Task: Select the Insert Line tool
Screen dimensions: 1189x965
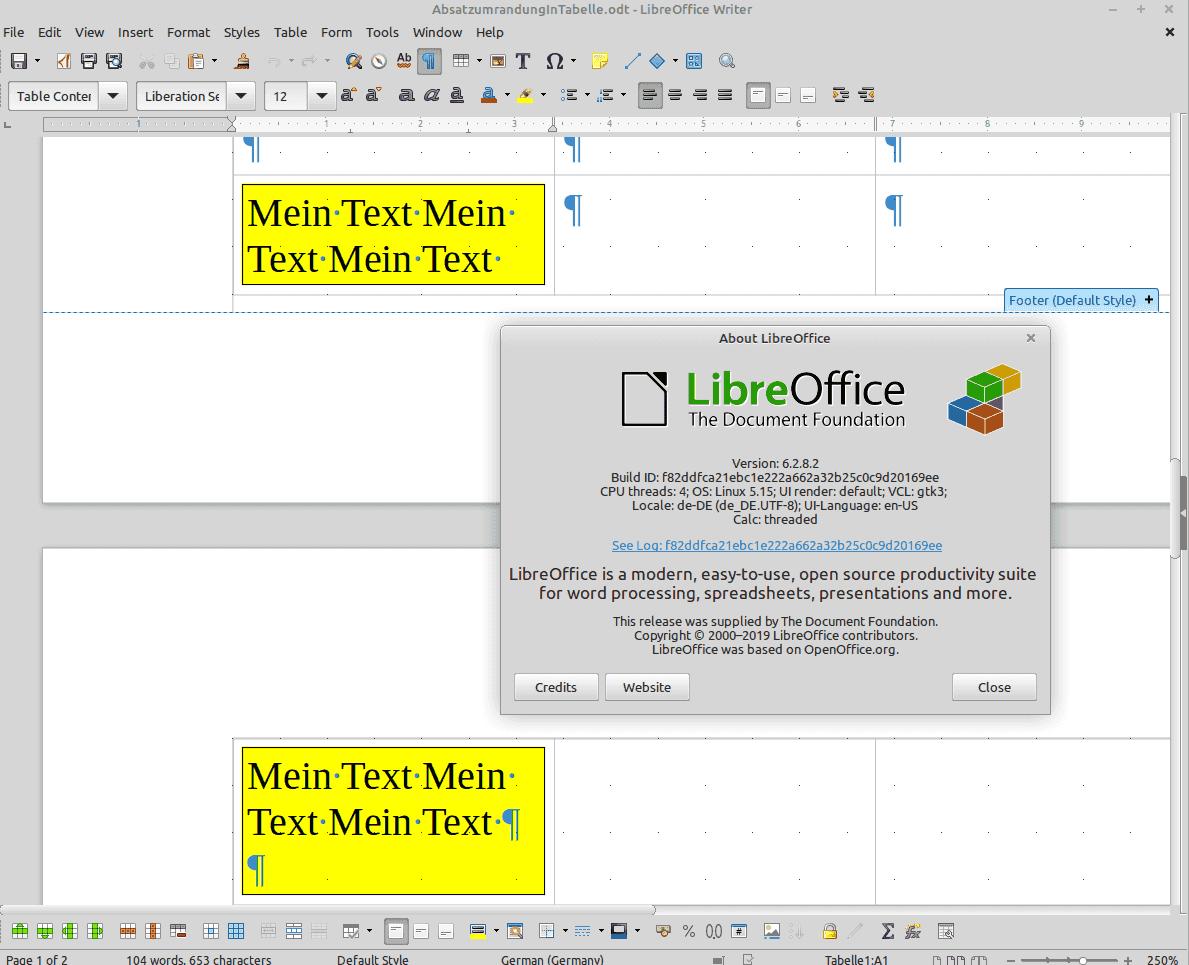Action: (632, 61)
